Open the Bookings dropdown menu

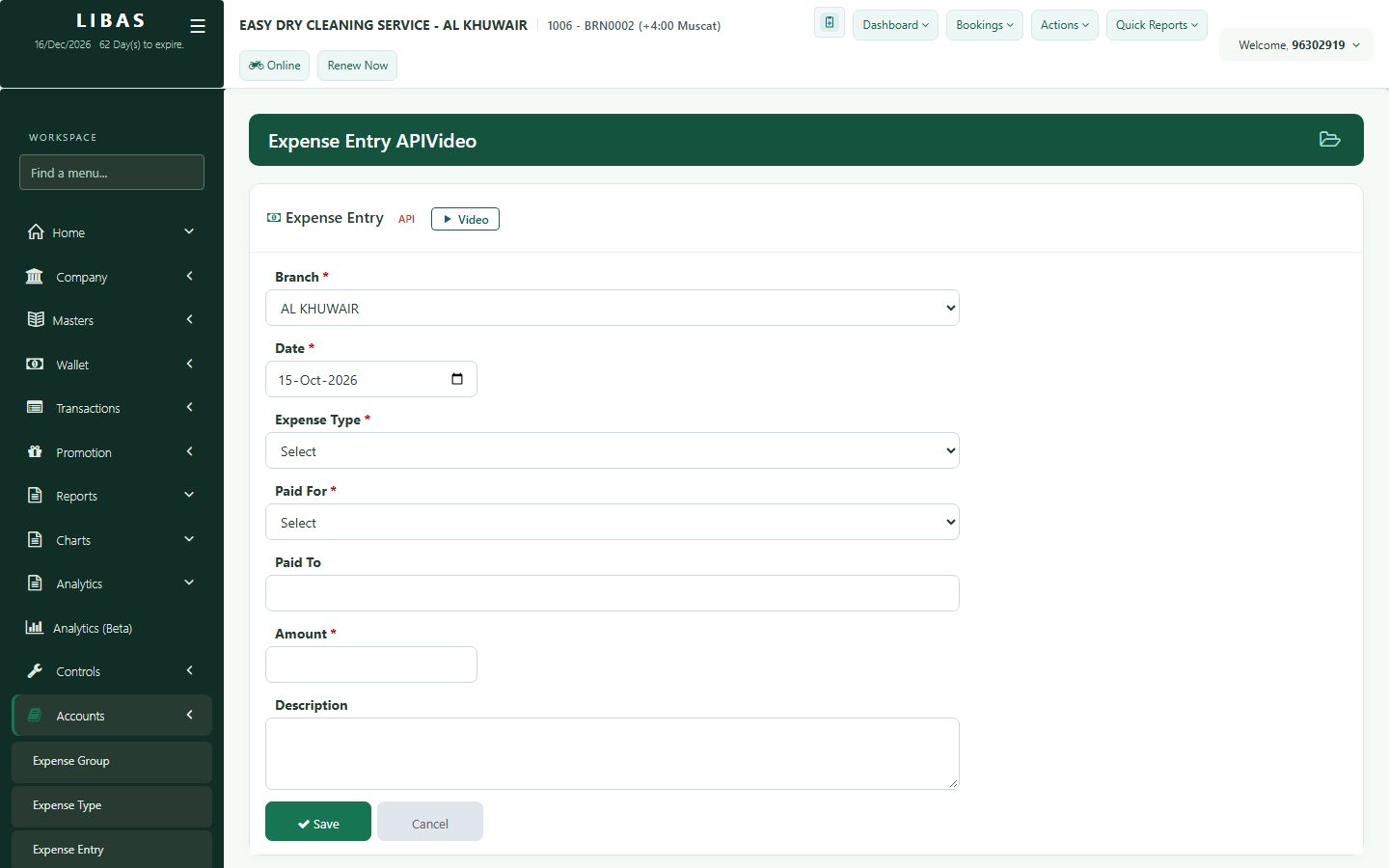[x=985, y=25]
